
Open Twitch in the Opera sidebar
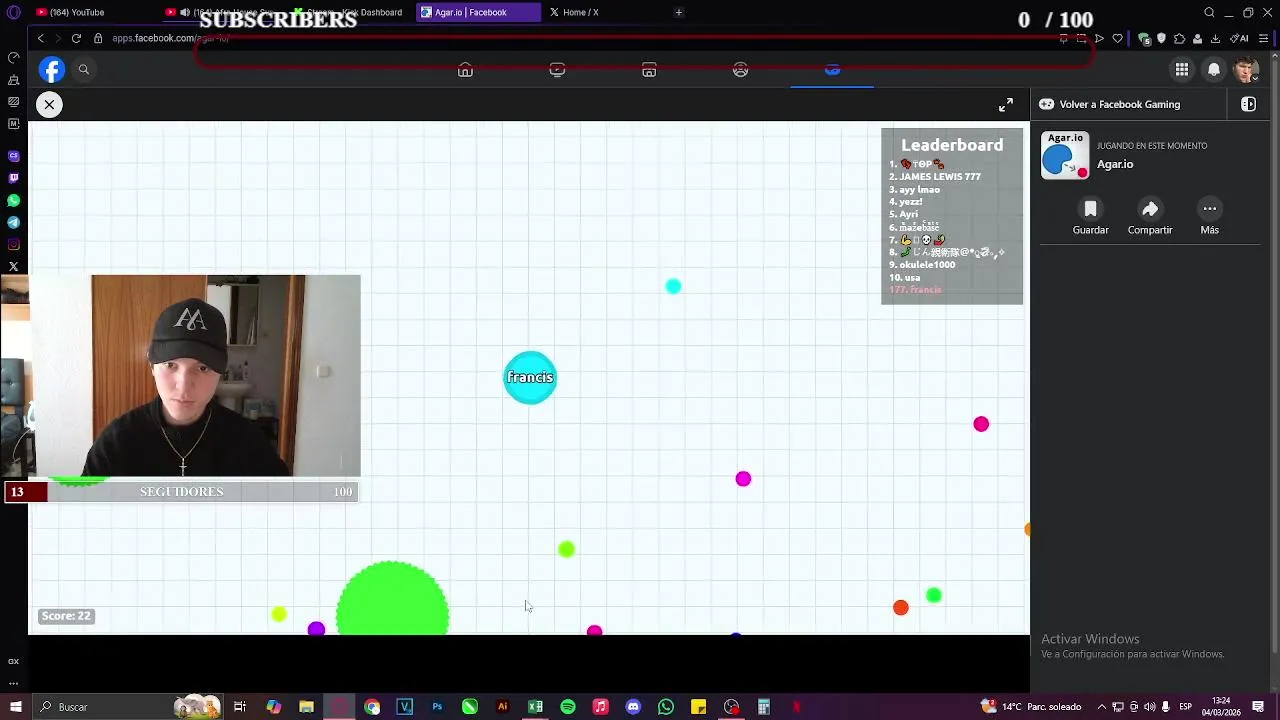14,178
